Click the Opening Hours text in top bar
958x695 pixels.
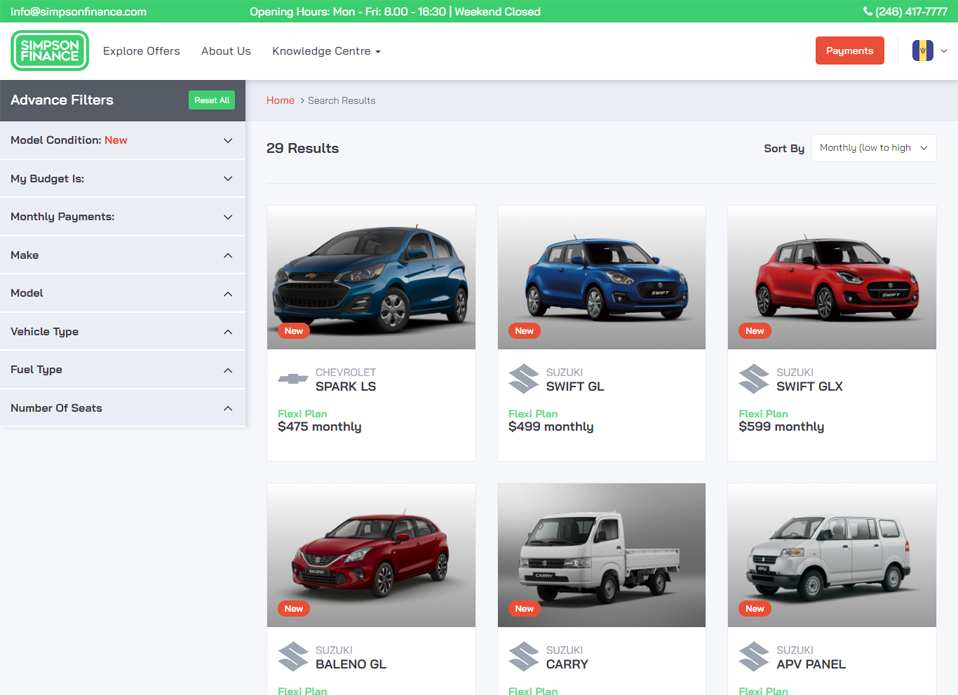395,12
